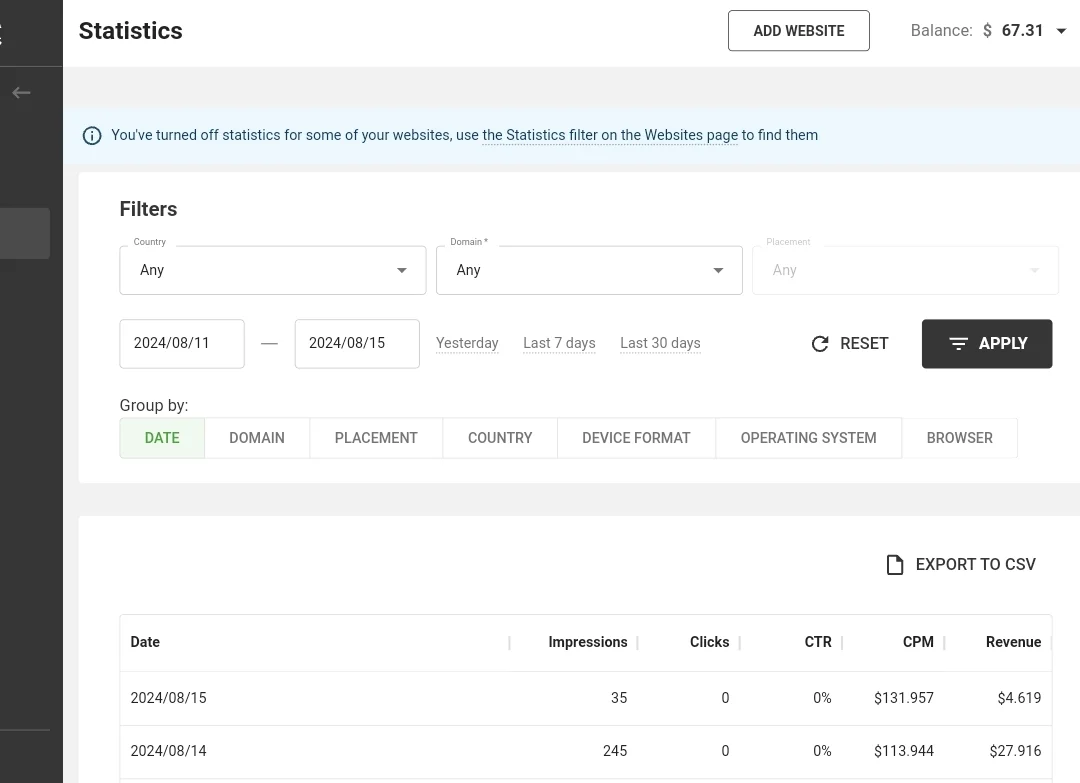Select the Yesterday date shortcut
This screenshot has height=783, width=1080.
[467, 343]
